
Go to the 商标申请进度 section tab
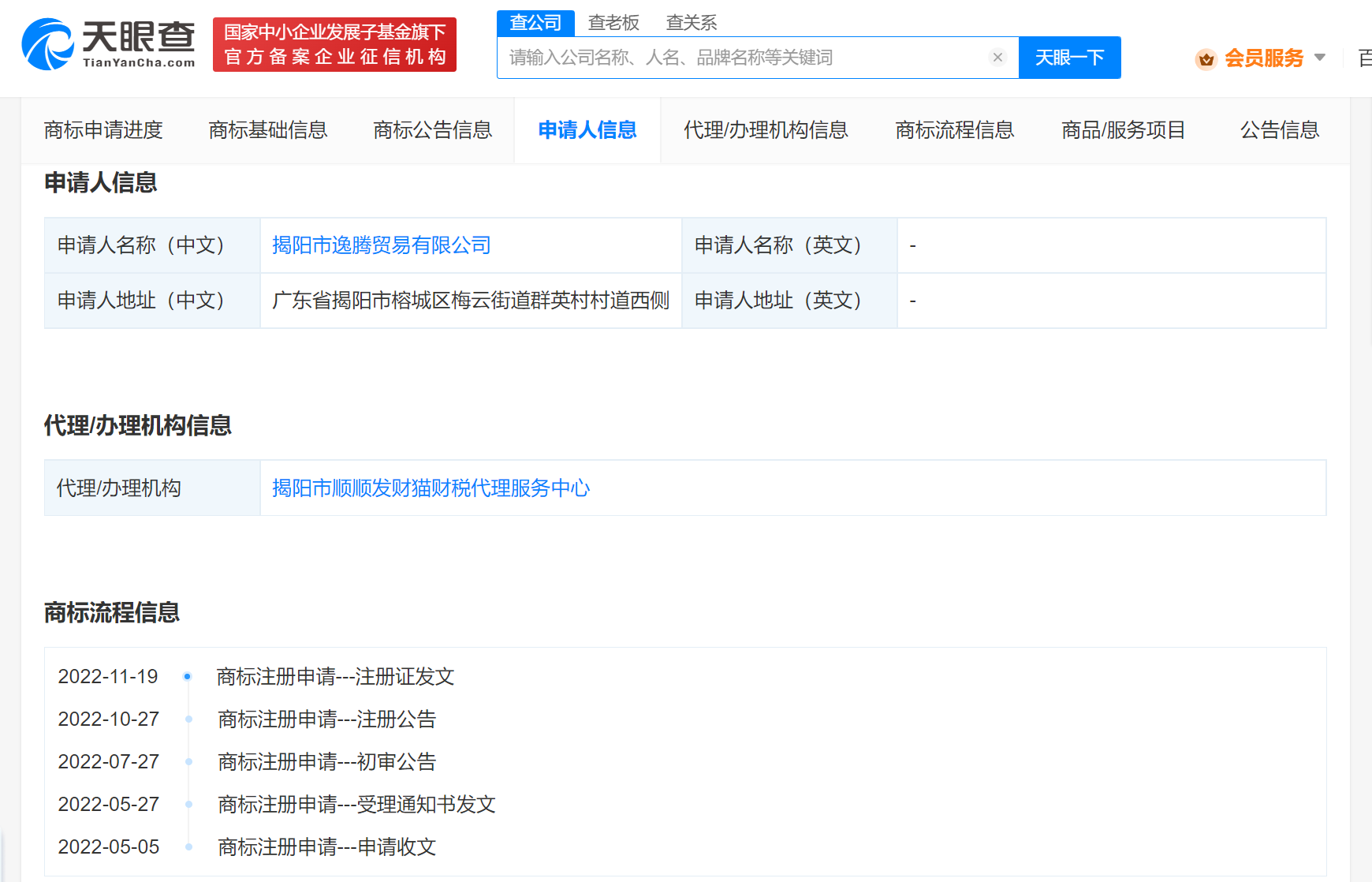point(103,130)
